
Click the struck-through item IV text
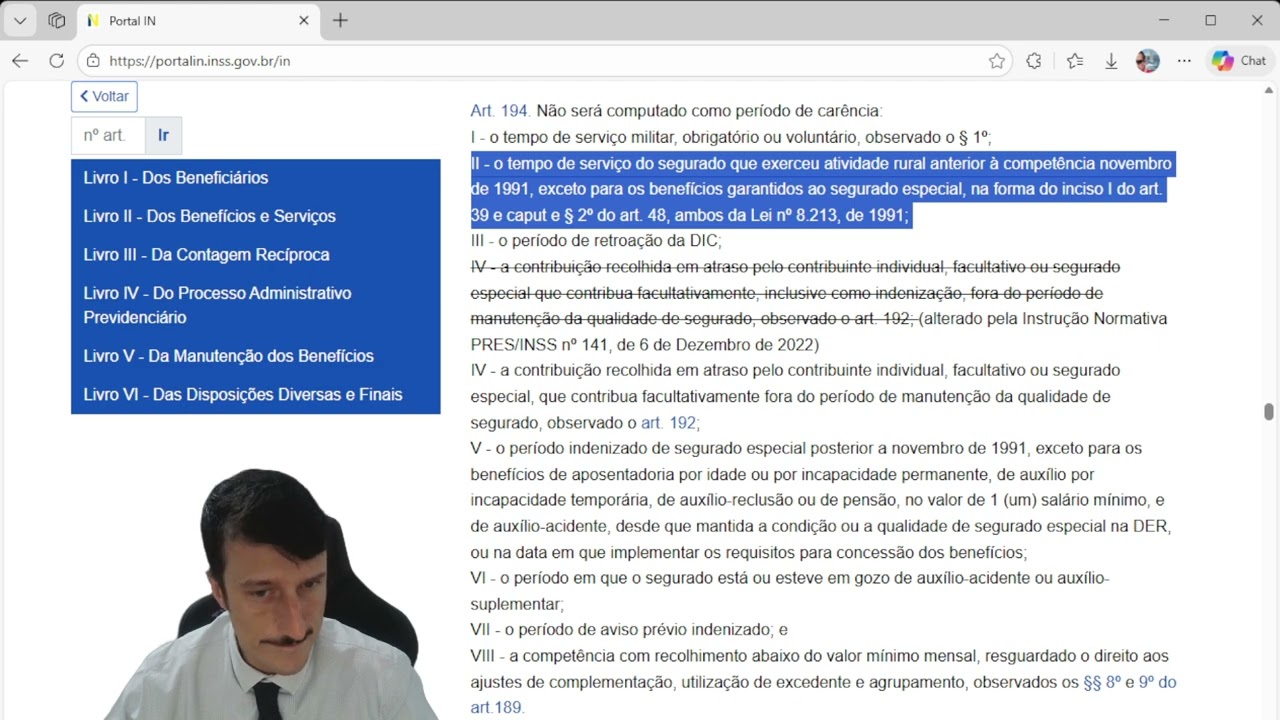click(x=795, y=293)
